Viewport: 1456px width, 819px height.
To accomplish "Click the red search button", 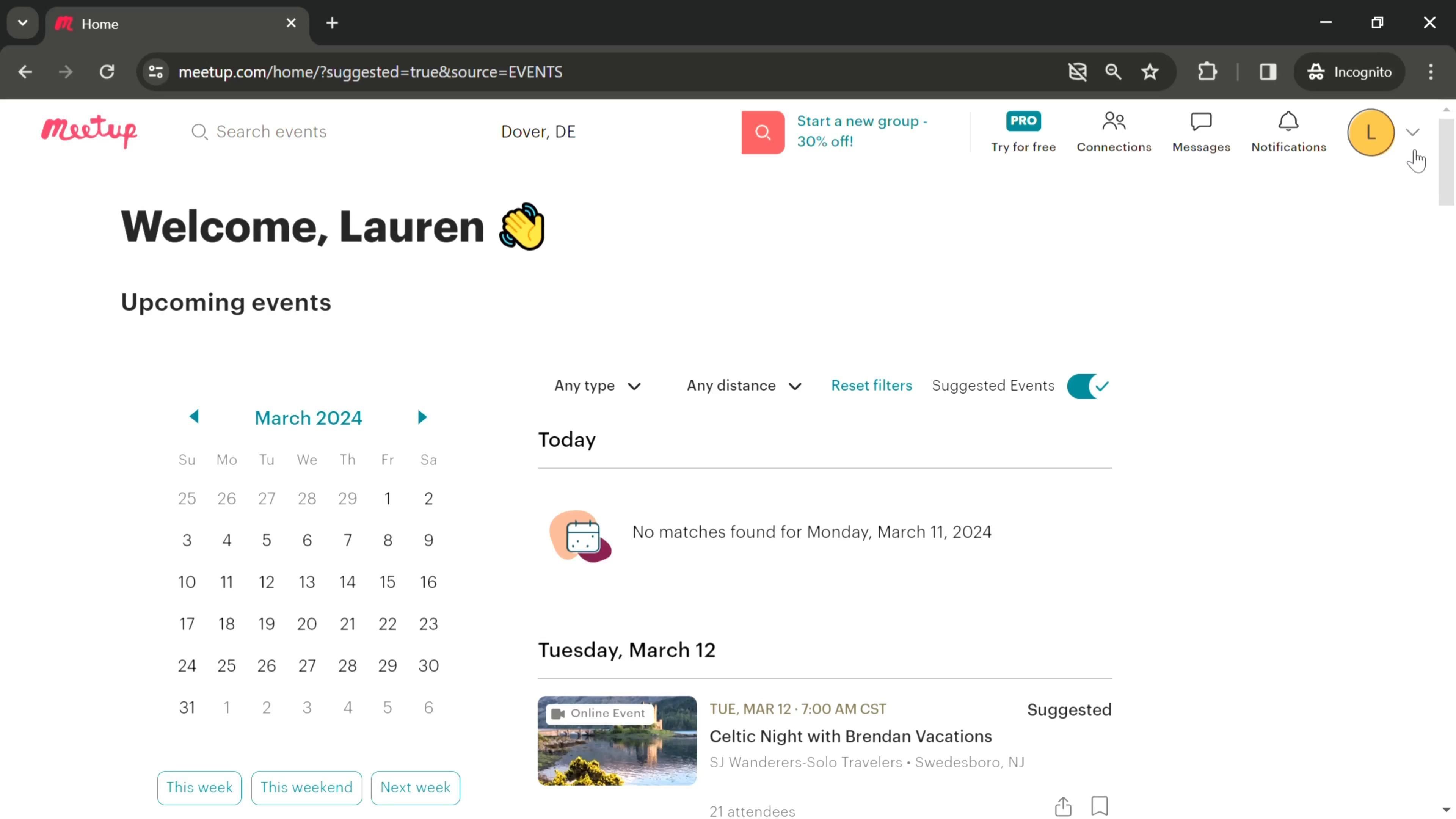I will [x=763, y=132].
